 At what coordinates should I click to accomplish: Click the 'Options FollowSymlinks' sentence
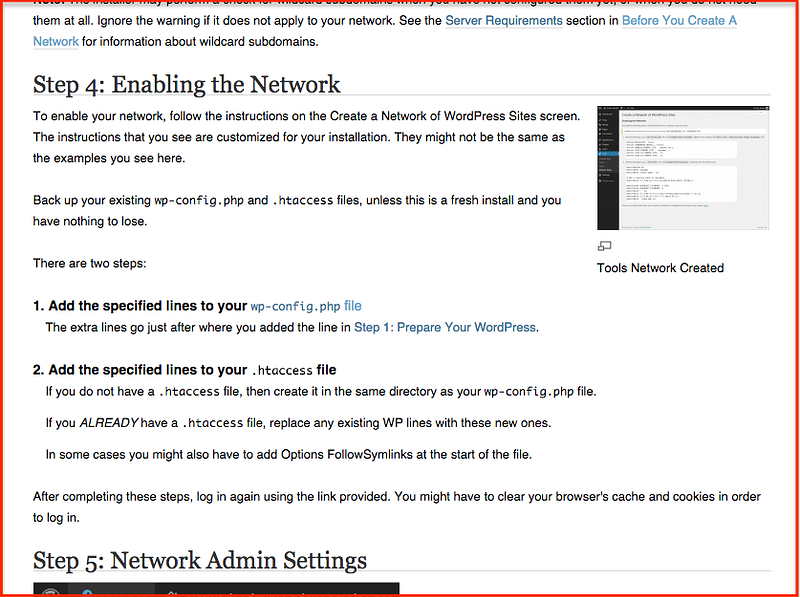coord(289,455)
